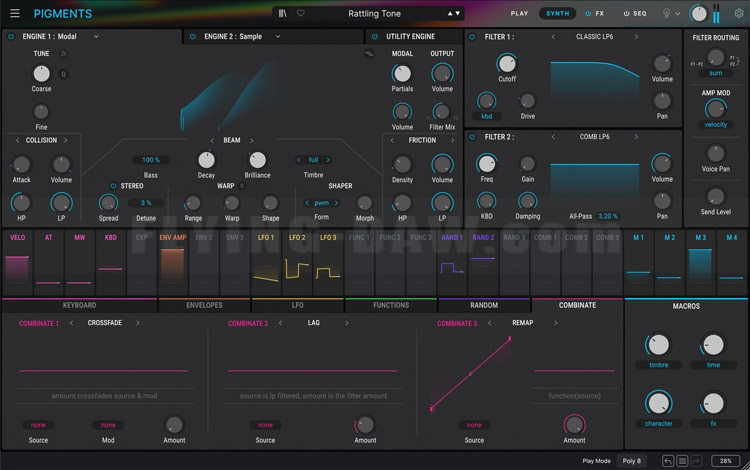Open the hamburger main menu
750x470 pixels.
15,13
